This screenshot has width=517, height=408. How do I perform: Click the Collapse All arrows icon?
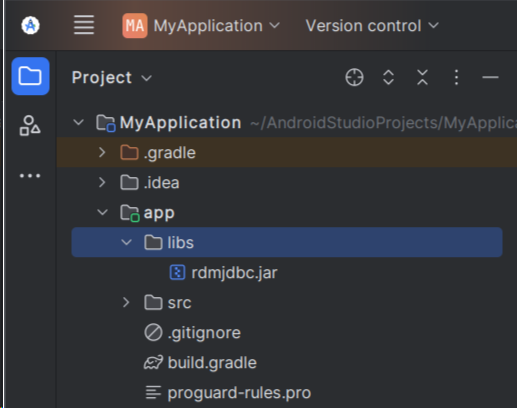422,77
